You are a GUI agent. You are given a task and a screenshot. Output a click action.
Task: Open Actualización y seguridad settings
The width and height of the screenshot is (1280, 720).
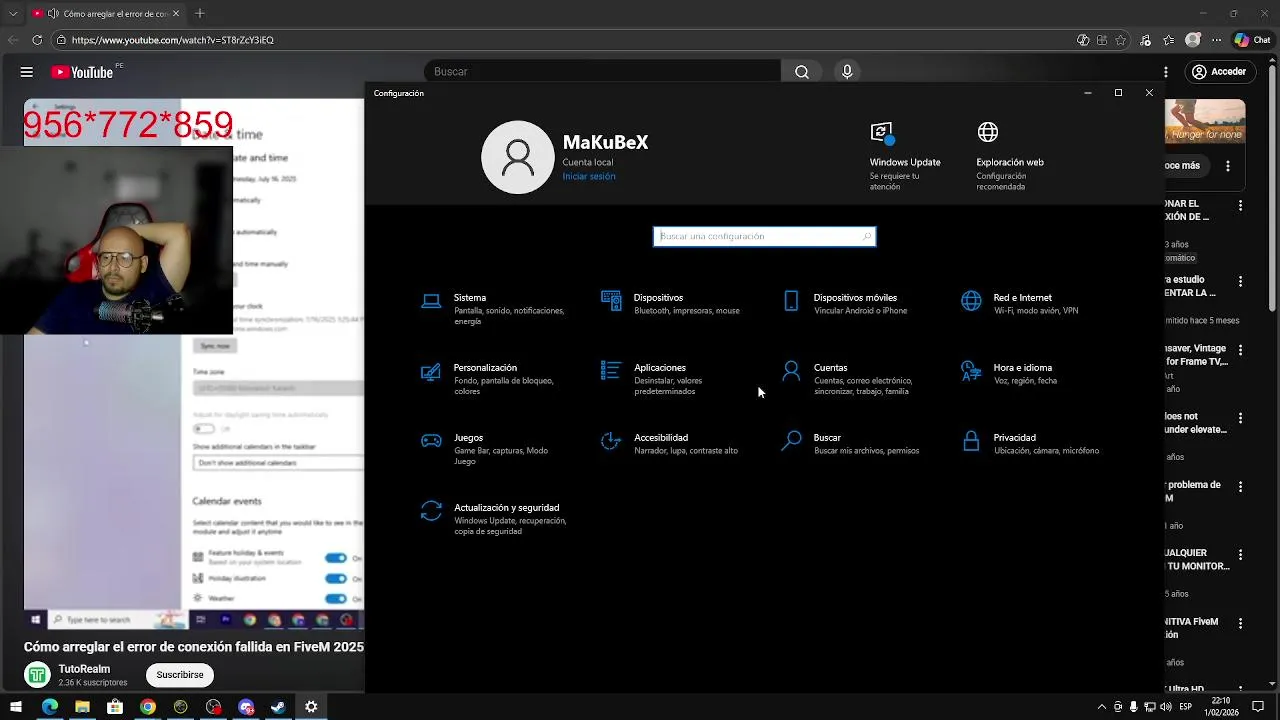(x=496, y=518)
